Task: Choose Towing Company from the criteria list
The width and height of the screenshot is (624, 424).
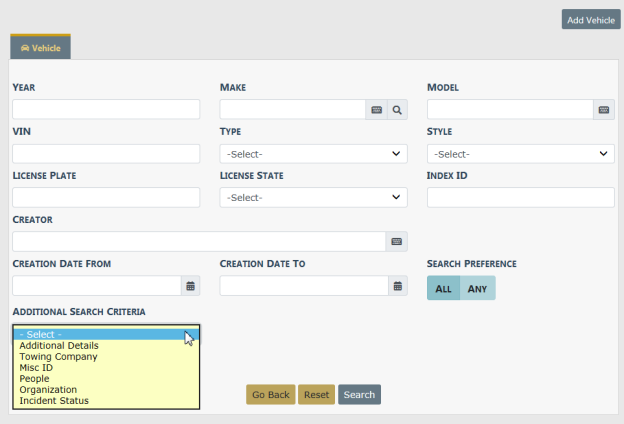Action: [x=58, y=357]
